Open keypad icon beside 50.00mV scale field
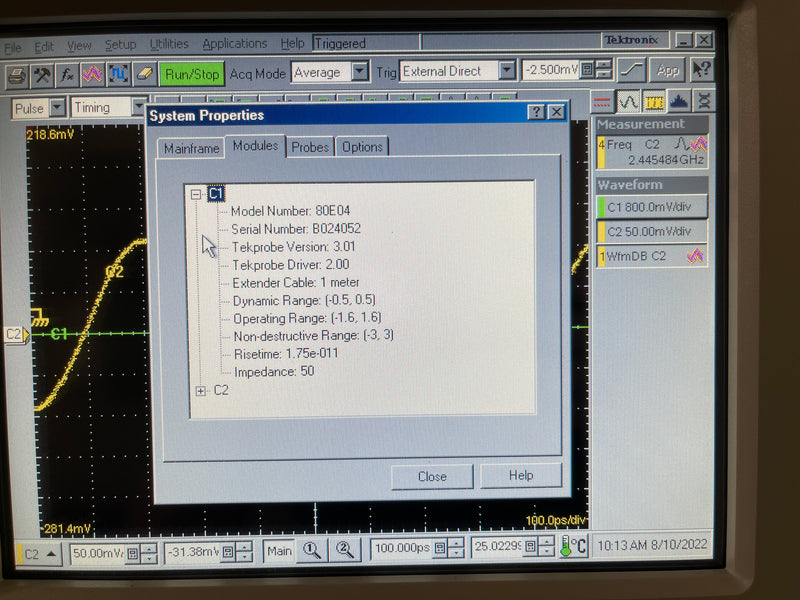Screen dimensions: 800x600 [x=133, y=553]
